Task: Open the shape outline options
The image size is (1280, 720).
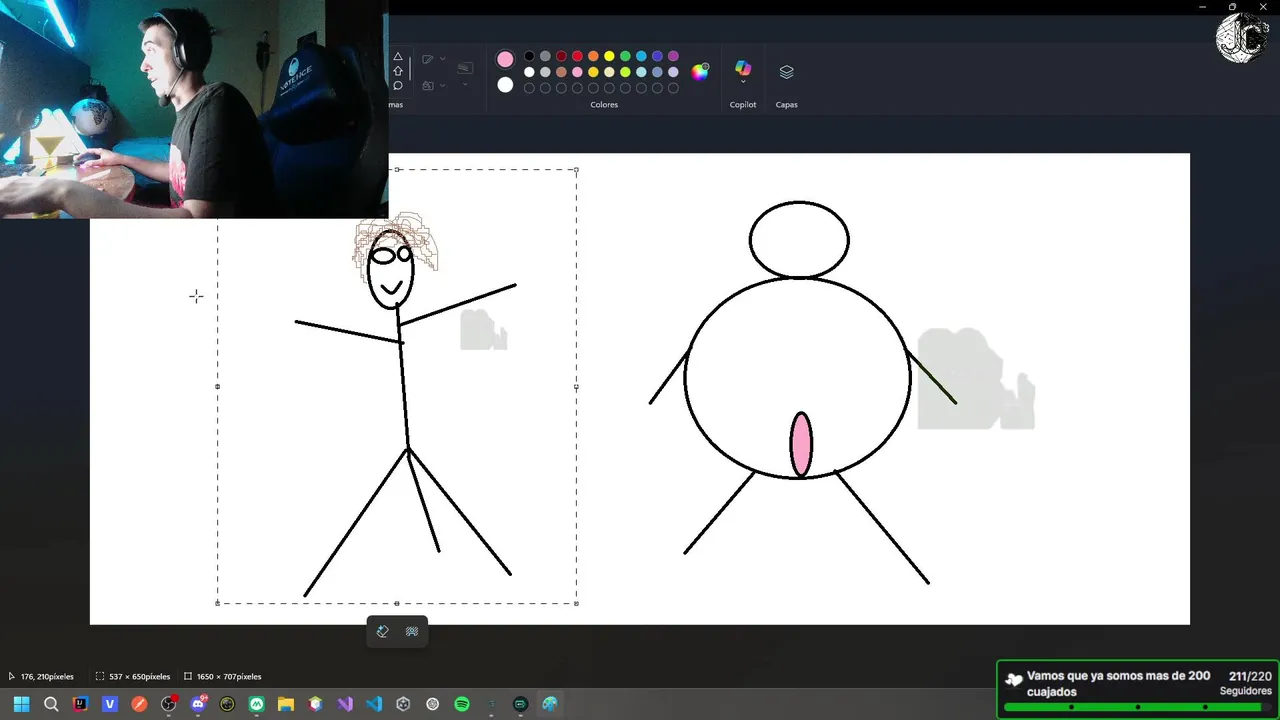Action: [428, 59]
